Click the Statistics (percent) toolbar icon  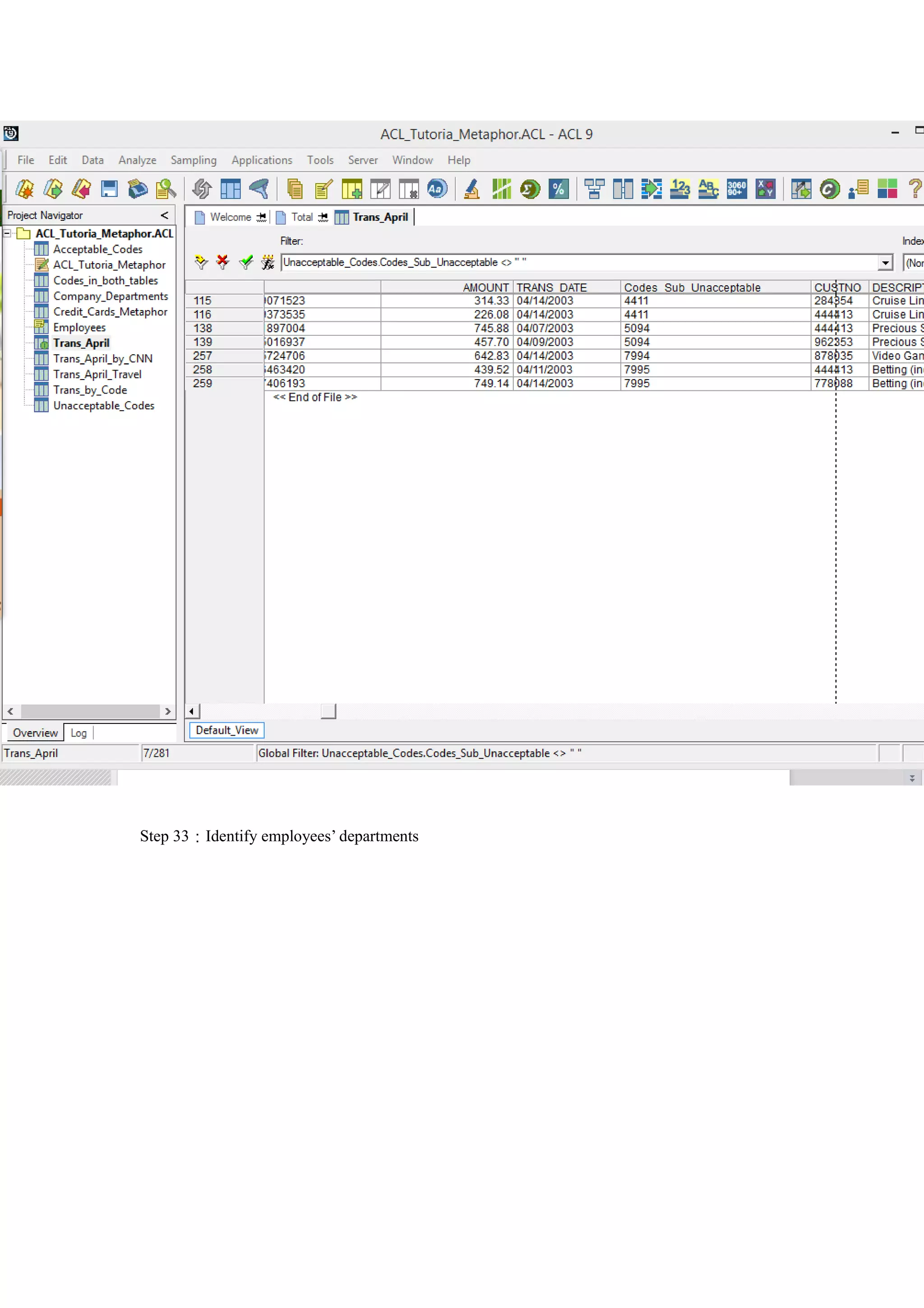tap(558, 189)
